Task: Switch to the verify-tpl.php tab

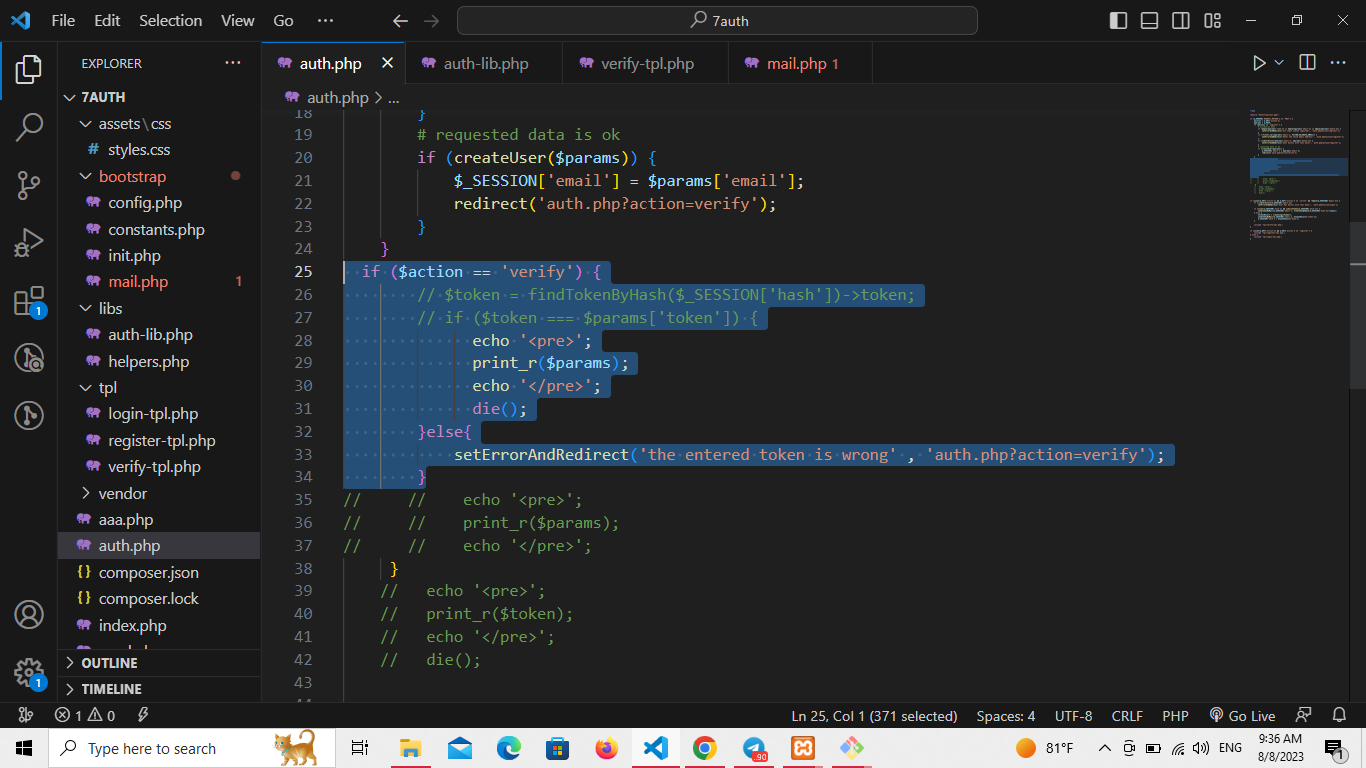Action: point(645,63)
